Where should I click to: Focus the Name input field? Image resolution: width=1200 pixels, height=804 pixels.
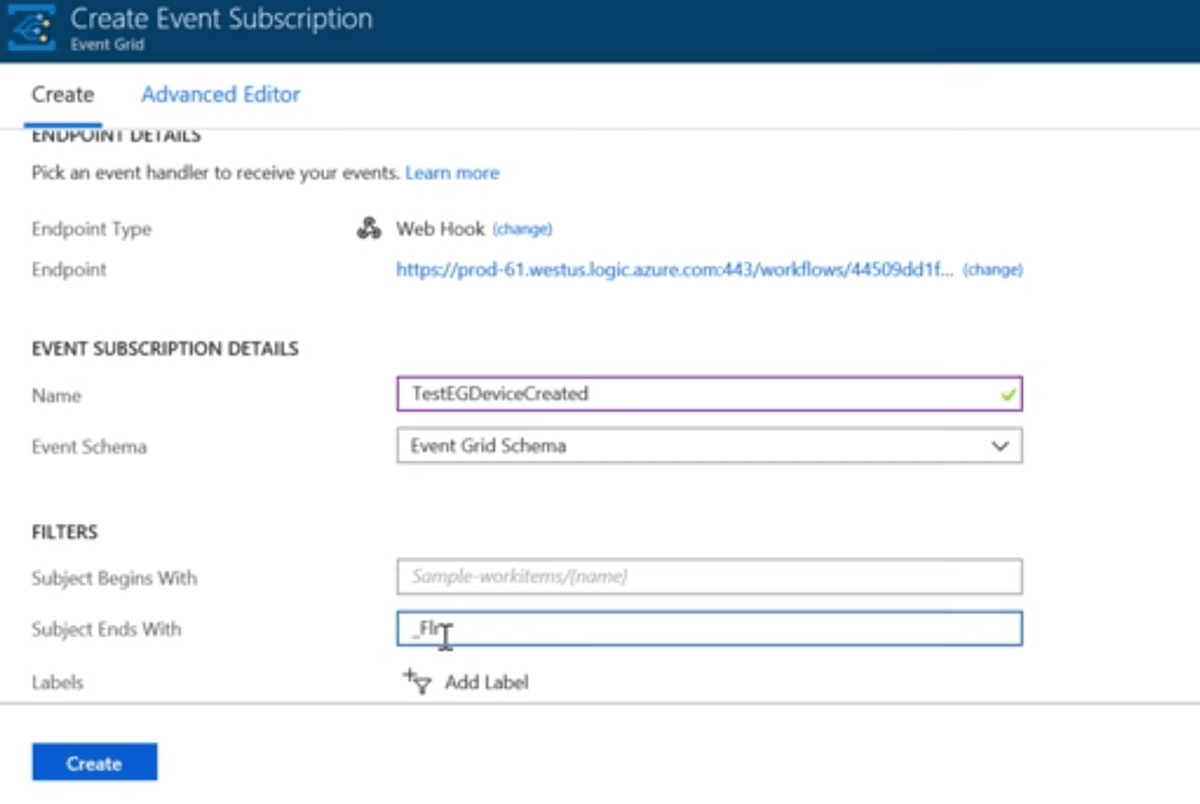(x=710, y=394)
